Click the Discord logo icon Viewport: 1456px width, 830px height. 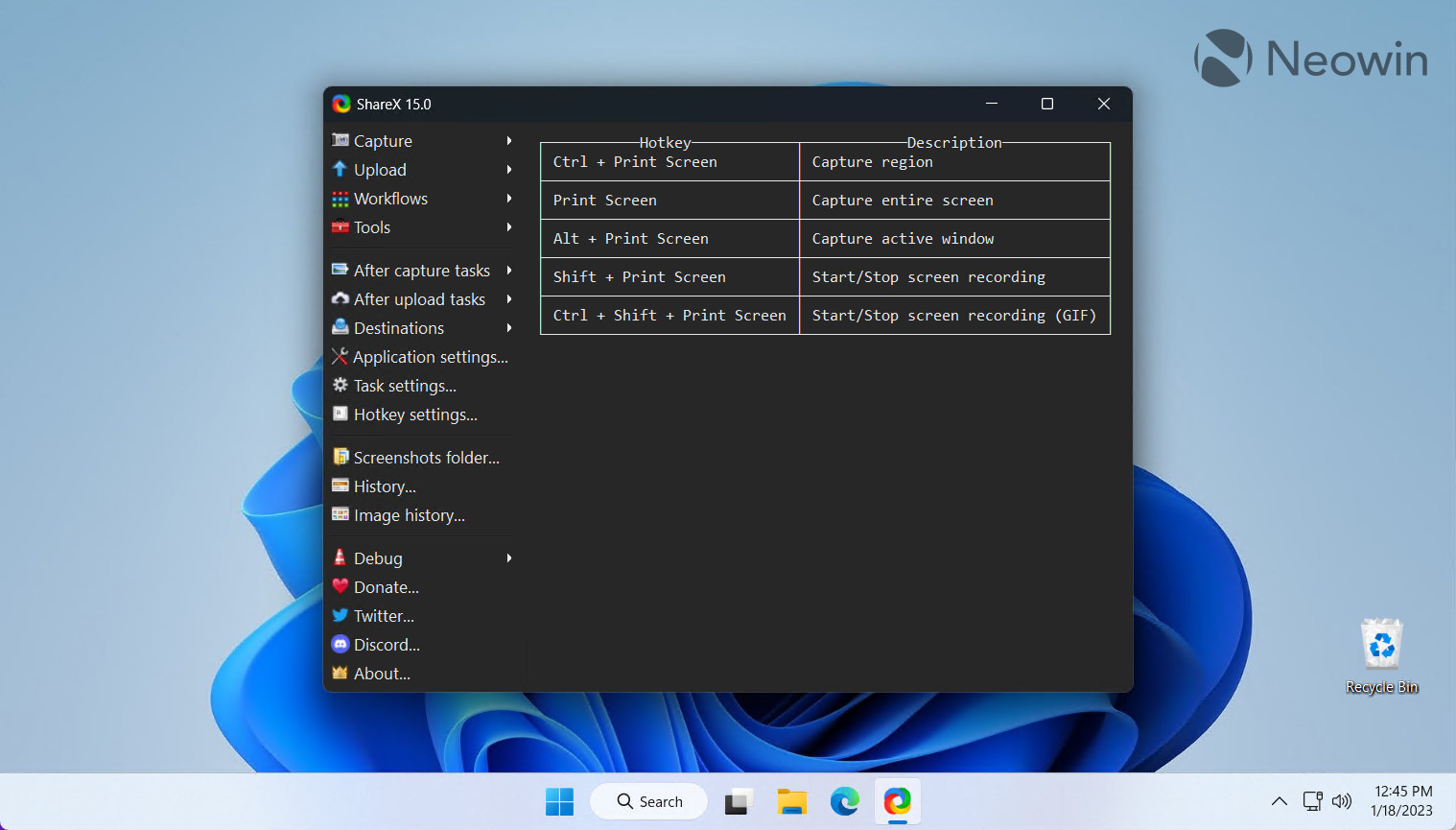tap(340, 644)
